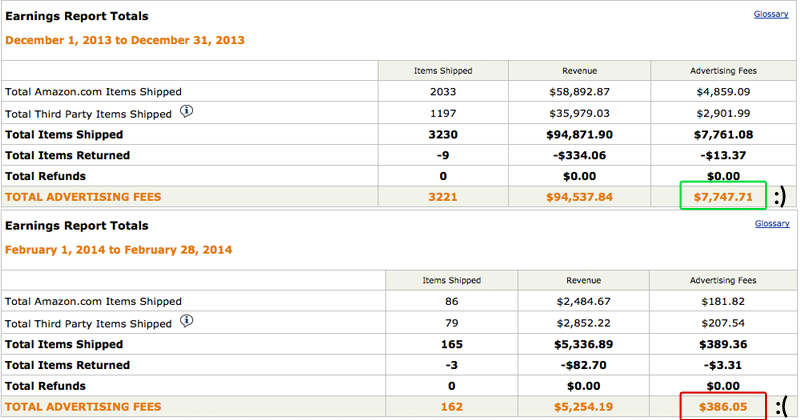Click the $7,747.71 total advertising fees value
Screen dimensions: 800x420
click(723, 197)
